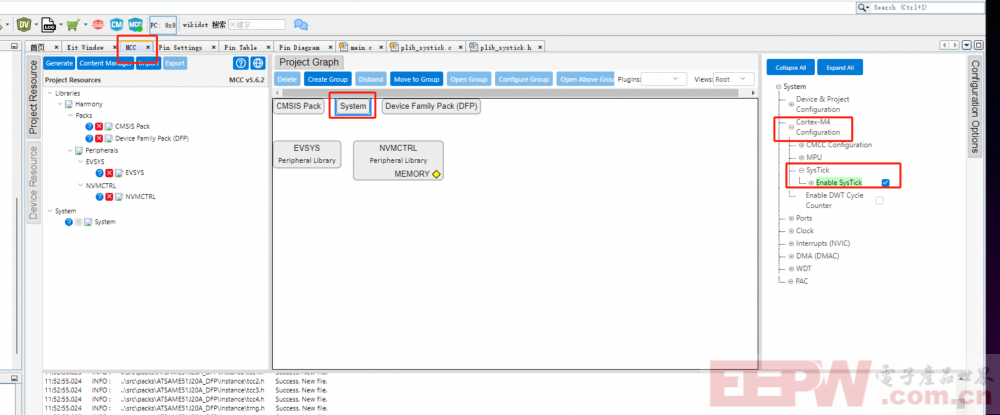Check Enable DWT Cycle Counter checkbox

pos(879,200)
